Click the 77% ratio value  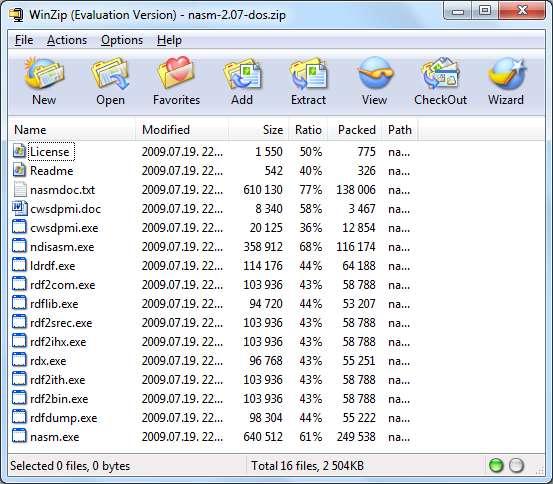tap(310, 190)
